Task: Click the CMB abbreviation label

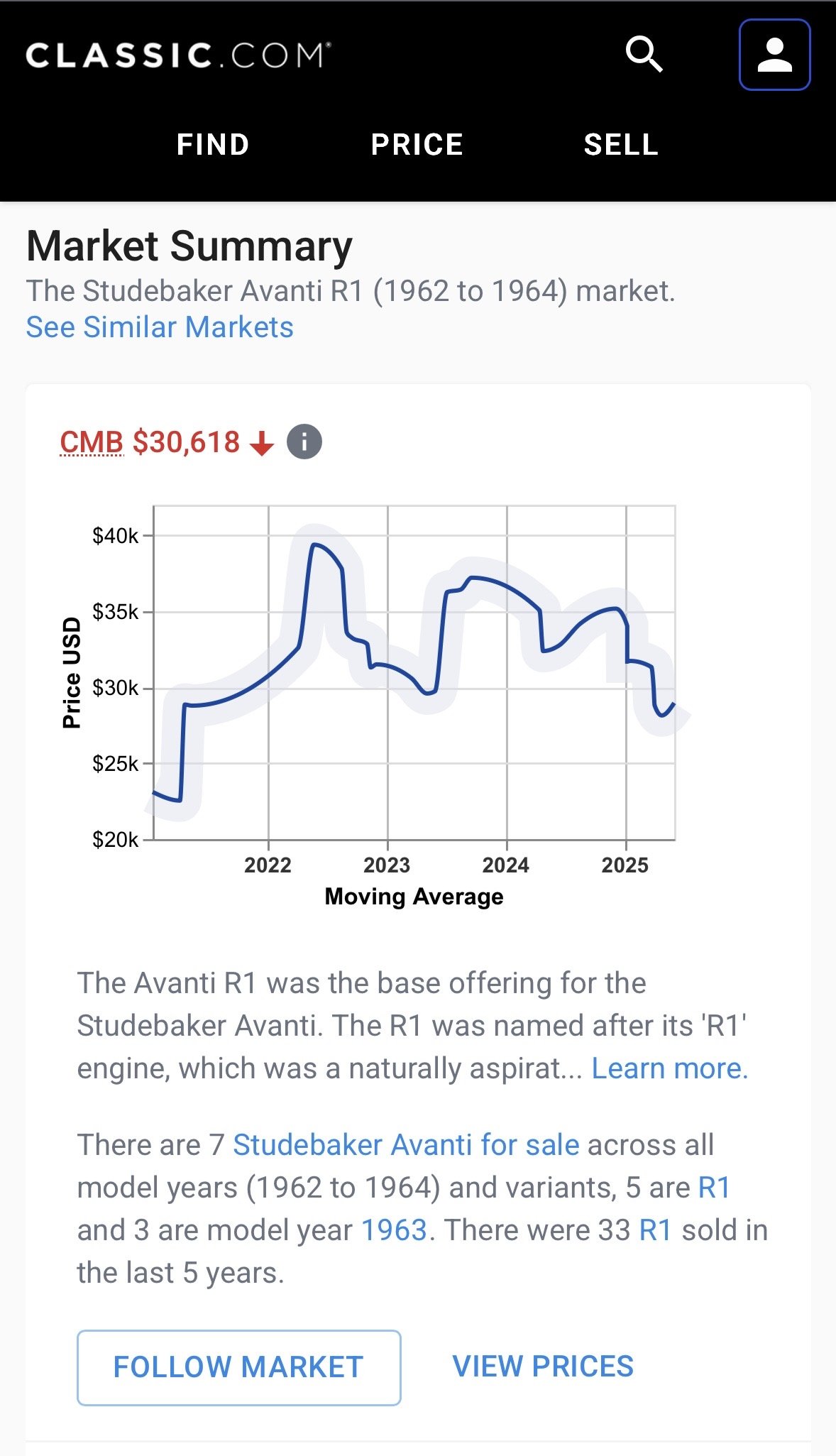Action: (x=92, y=442)
